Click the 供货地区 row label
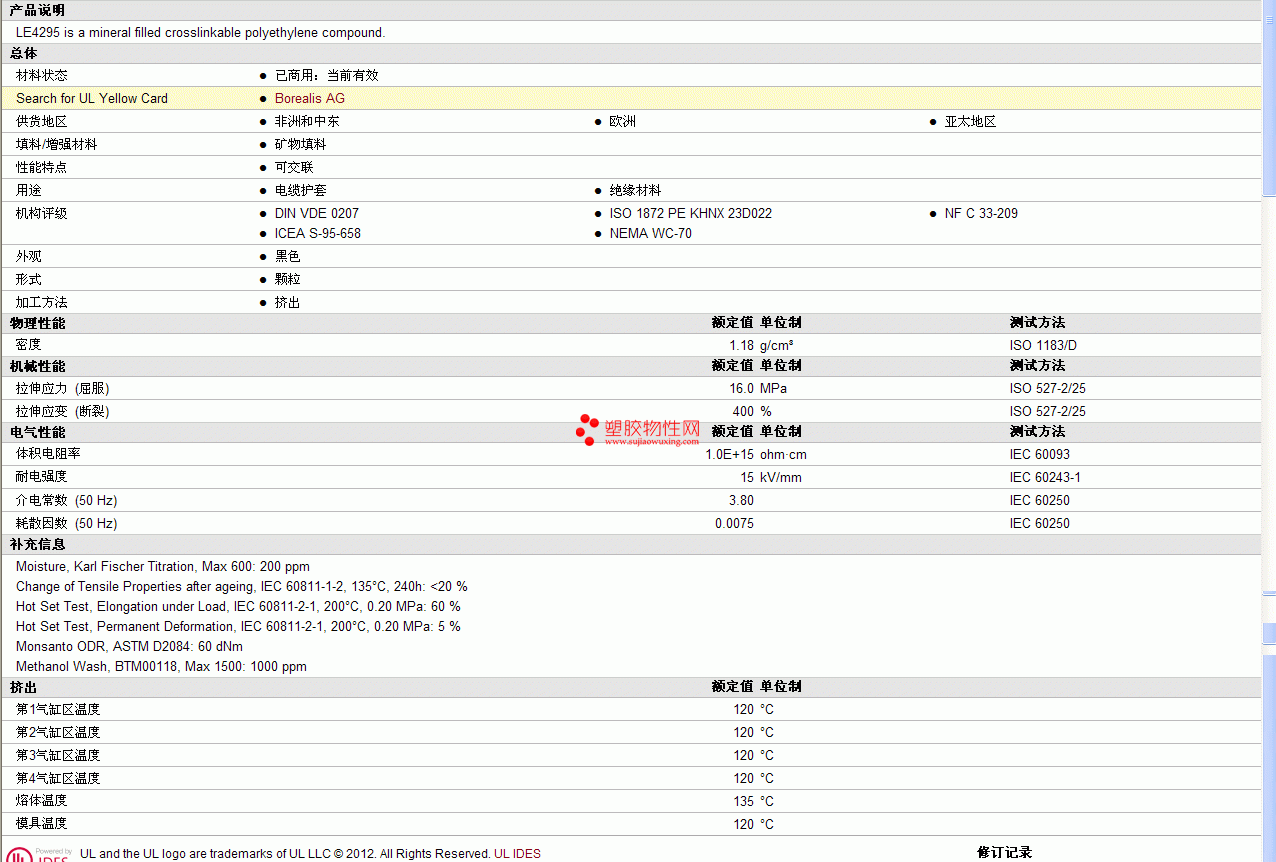The image size is (1276, 862). coord(42,121)
